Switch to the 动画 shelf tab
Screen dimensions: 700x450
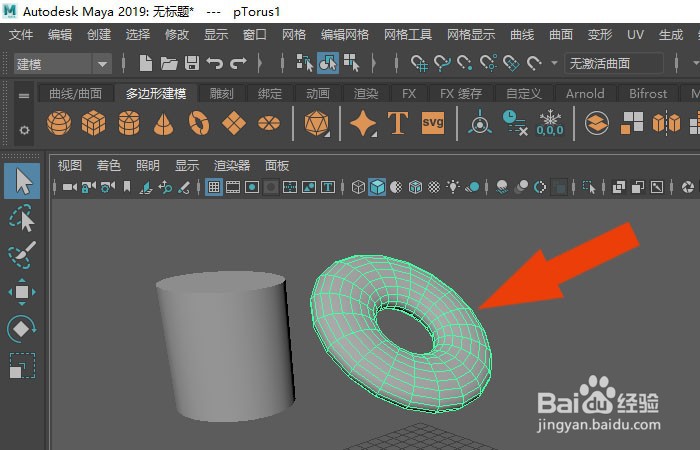point(318,94)
